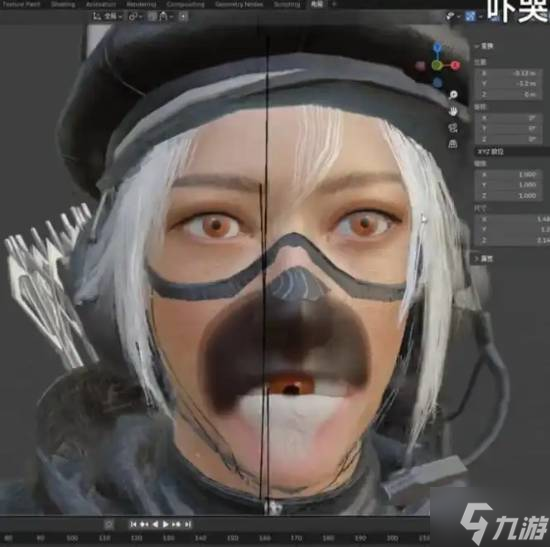Jump to end frame in timeline
The width and height of the screenshot is (550, 547).
click(188, 525)
